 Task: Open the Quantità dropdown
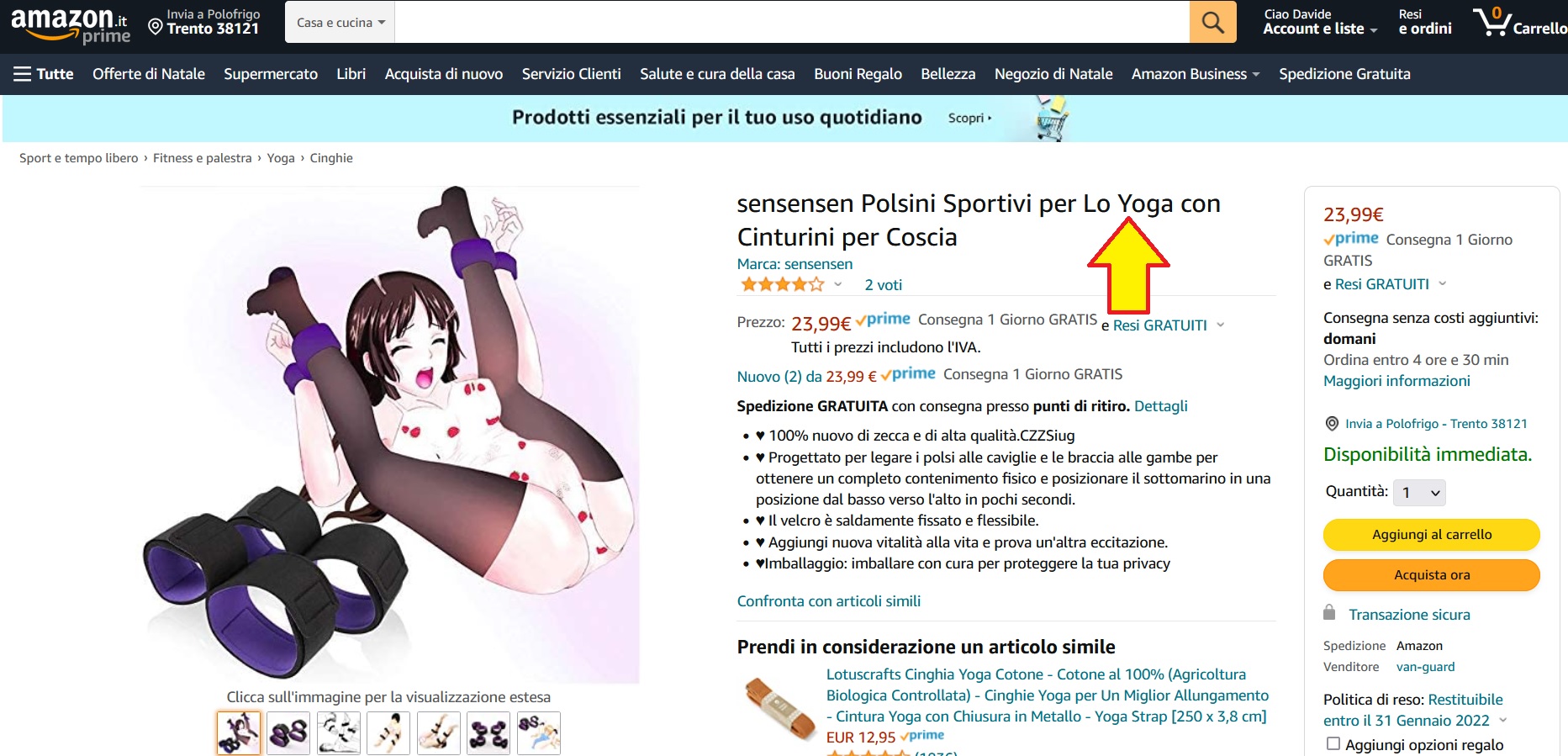point(1419,493)
